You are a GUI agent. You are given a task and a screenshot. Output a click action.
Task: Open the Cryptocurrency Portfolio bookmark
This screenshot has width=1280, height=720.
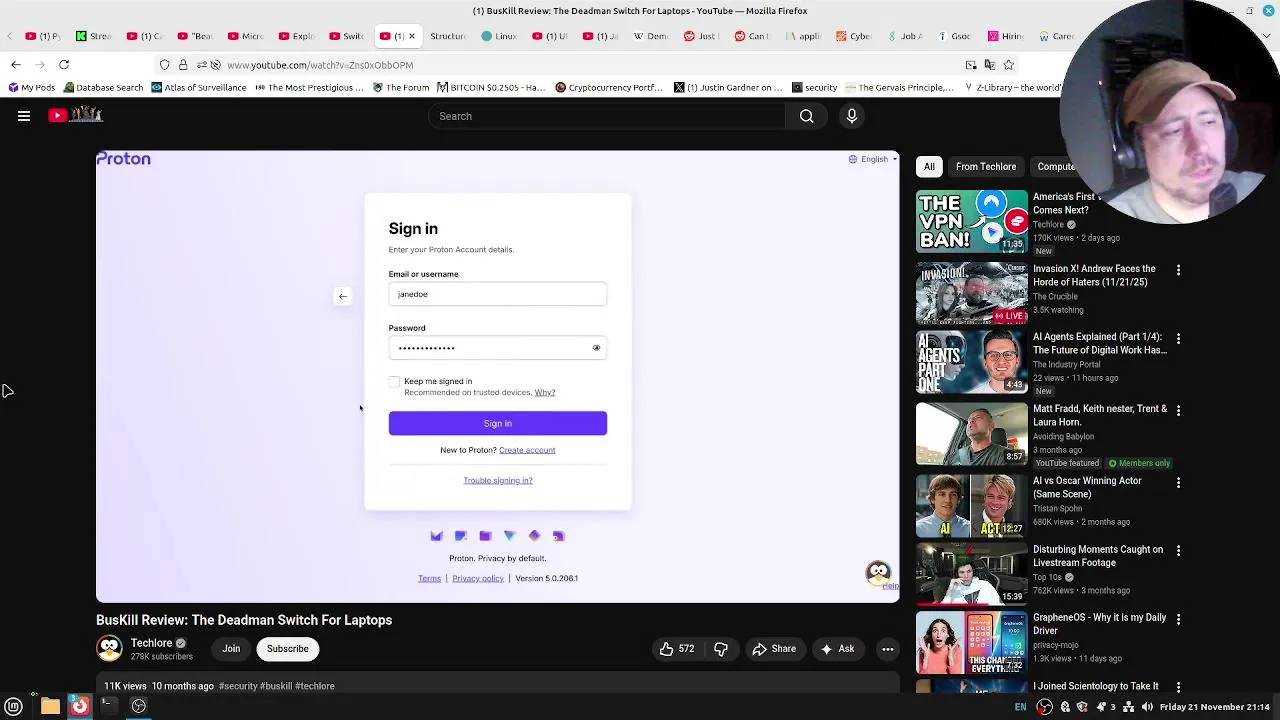(x=609, y=87)
